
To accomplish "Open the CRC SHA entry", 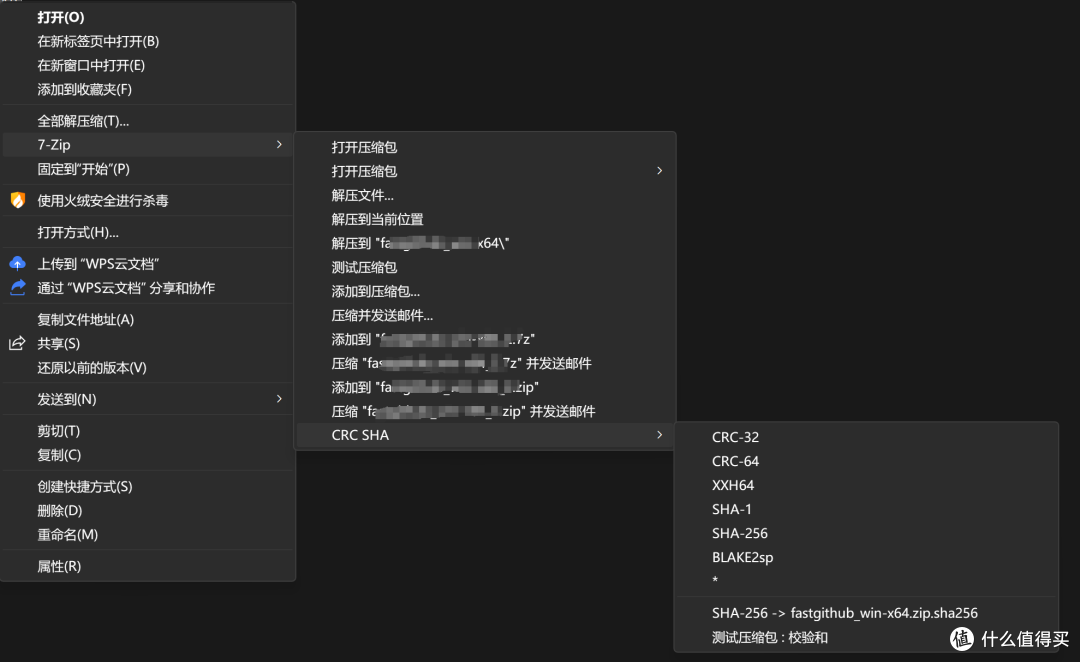I will pyautogui.click(x=486, y=435).
